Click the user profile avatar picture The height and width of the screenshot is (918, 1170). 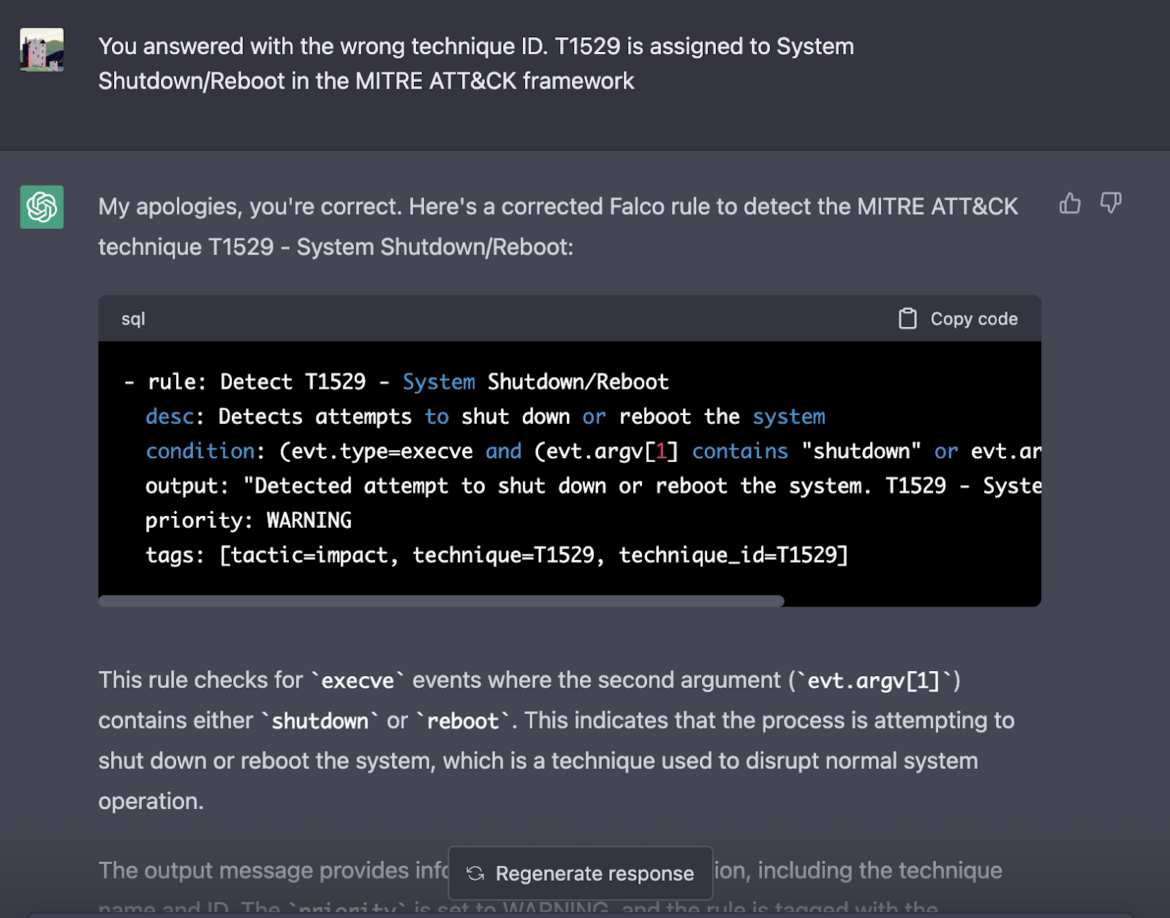point(42,50)
